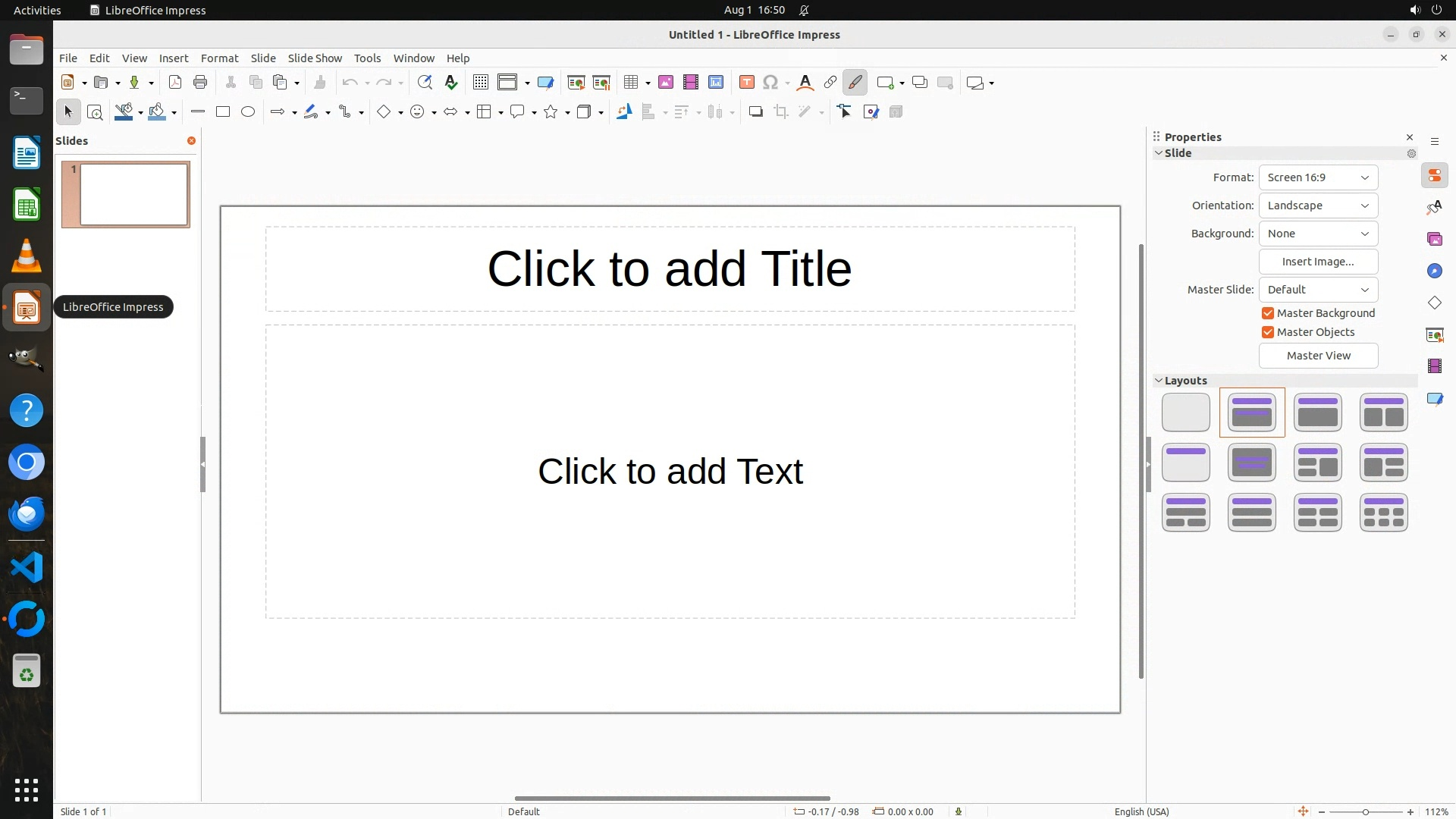The image size is (1456, 819).
Task: Click the Toggle Point Edit Mode icon
Action: tap(845, 112)
